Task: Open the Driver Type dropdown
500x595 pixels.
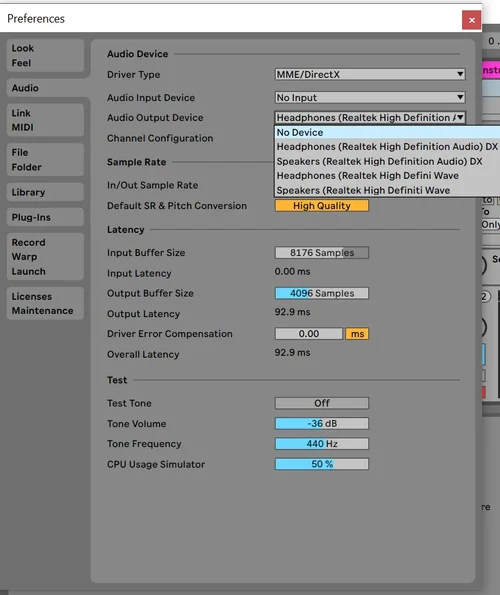Action: (x=370, y=74)
